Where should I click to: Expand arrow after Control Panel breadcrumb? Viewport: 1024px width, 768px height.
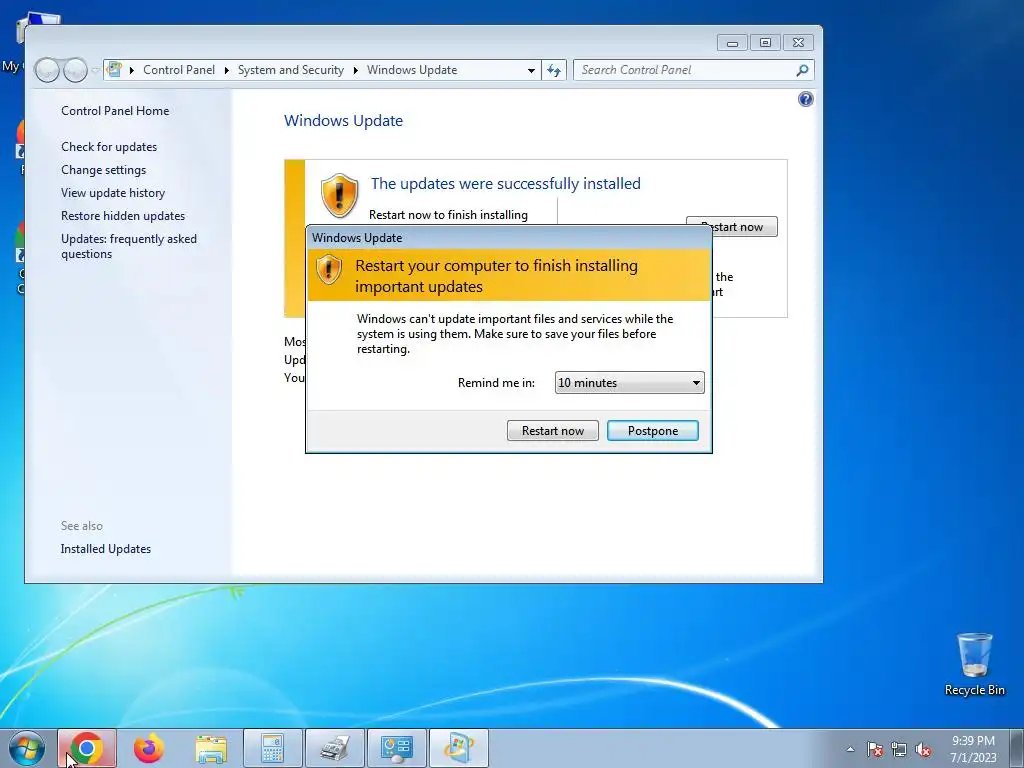tap(227, 70)
